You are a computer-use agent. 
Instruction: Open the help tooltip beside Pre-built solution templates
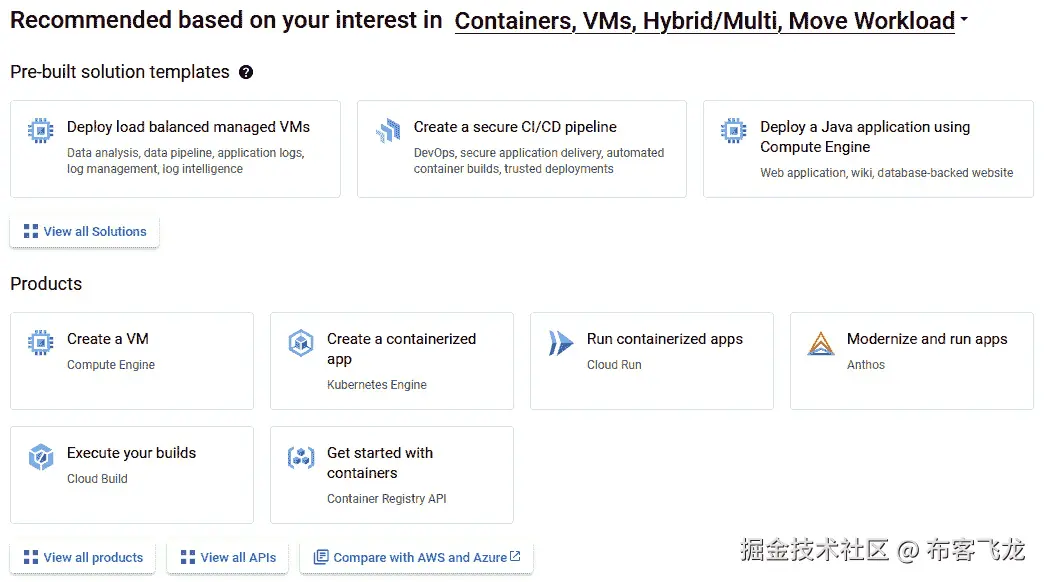(x=245, y=72)
